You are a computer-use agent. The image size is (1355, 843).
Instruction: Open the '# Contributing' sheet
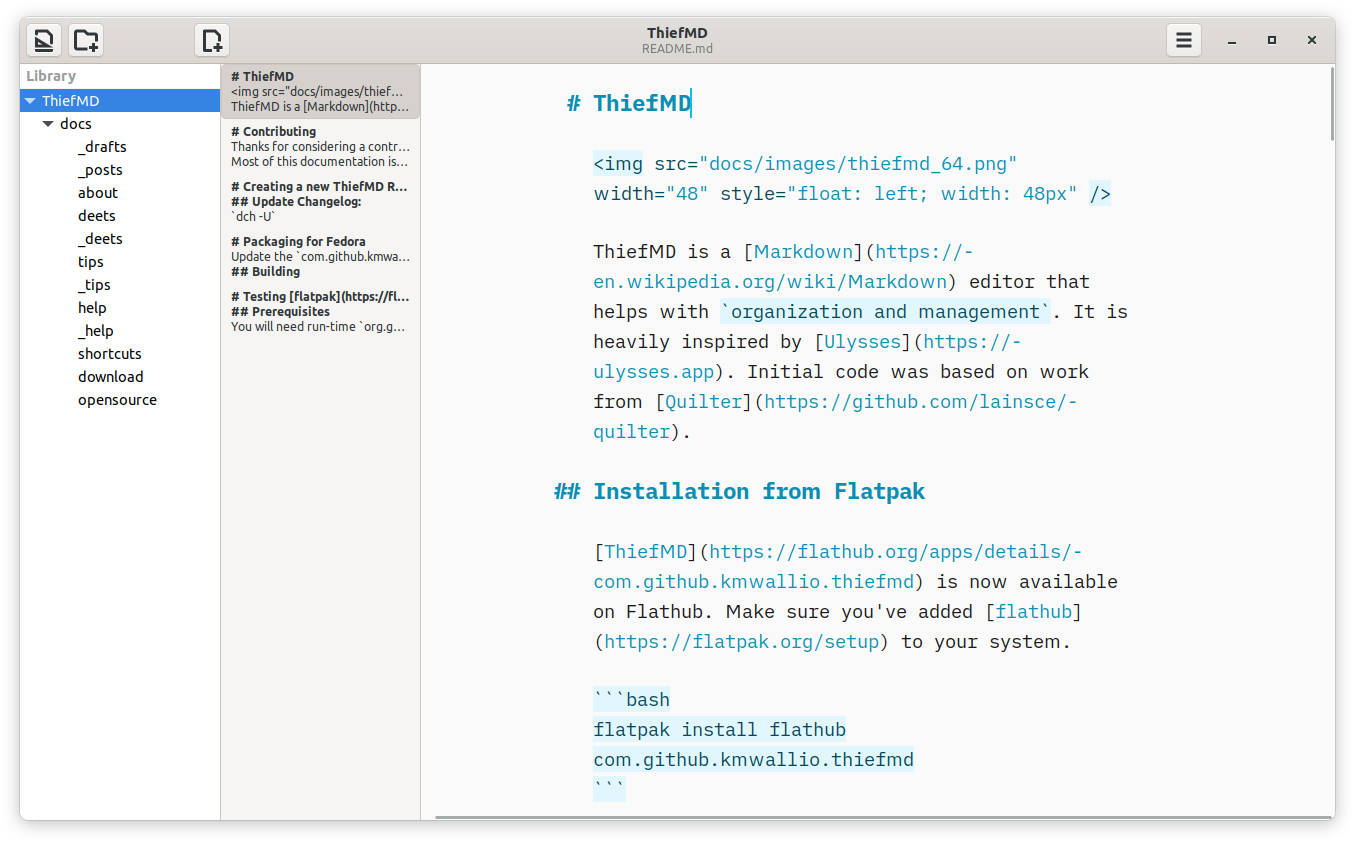320,146
